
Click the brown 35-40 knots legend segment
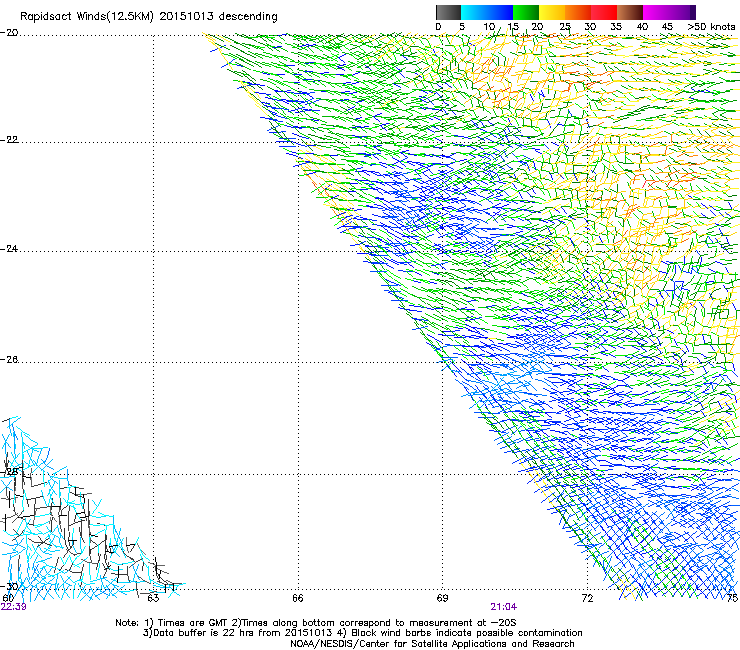(630, 12)
